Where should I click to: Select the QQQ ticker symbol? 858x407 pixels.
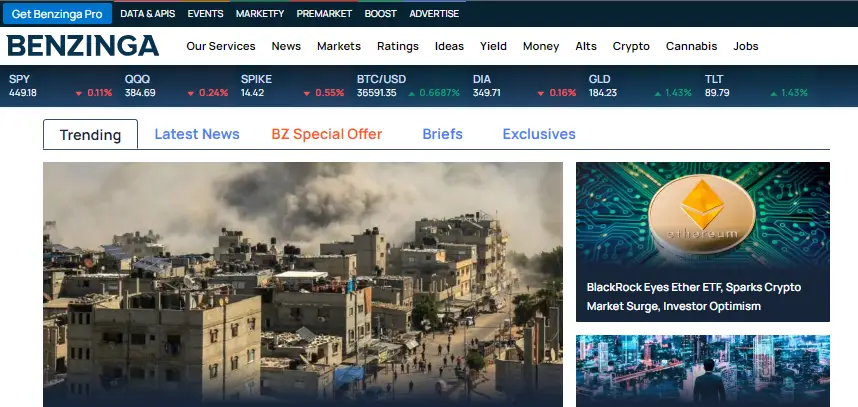tap(137, 79)
